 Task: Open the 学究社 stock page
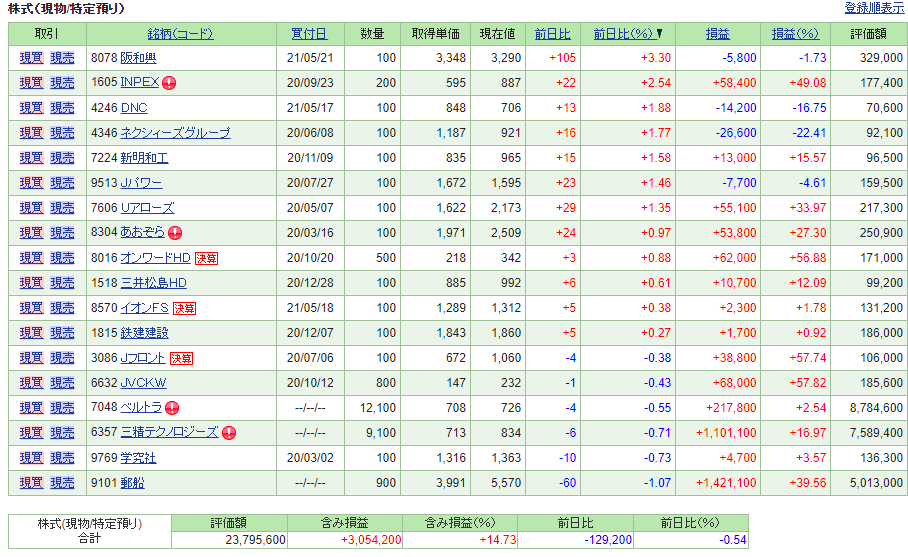click(138, 458)
